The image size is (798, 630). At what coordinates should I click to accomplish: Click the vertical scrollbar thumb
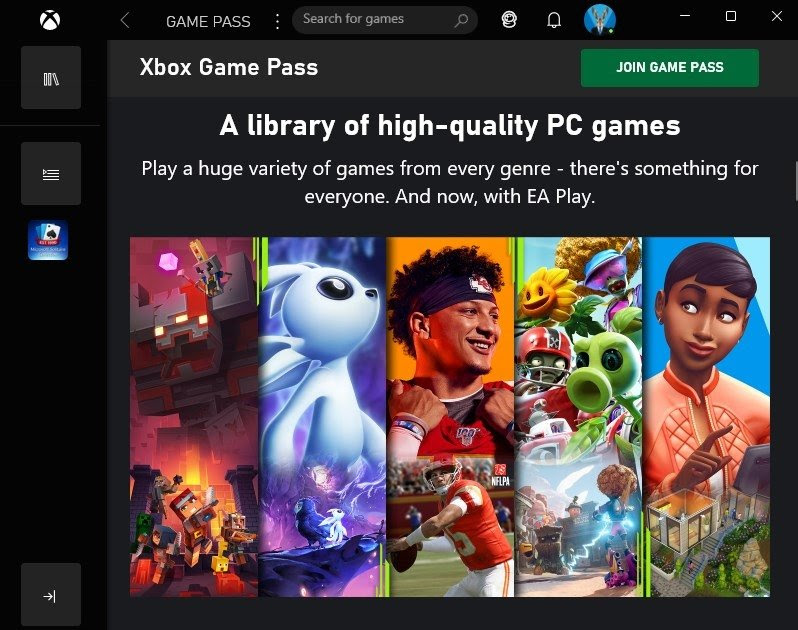796,181
